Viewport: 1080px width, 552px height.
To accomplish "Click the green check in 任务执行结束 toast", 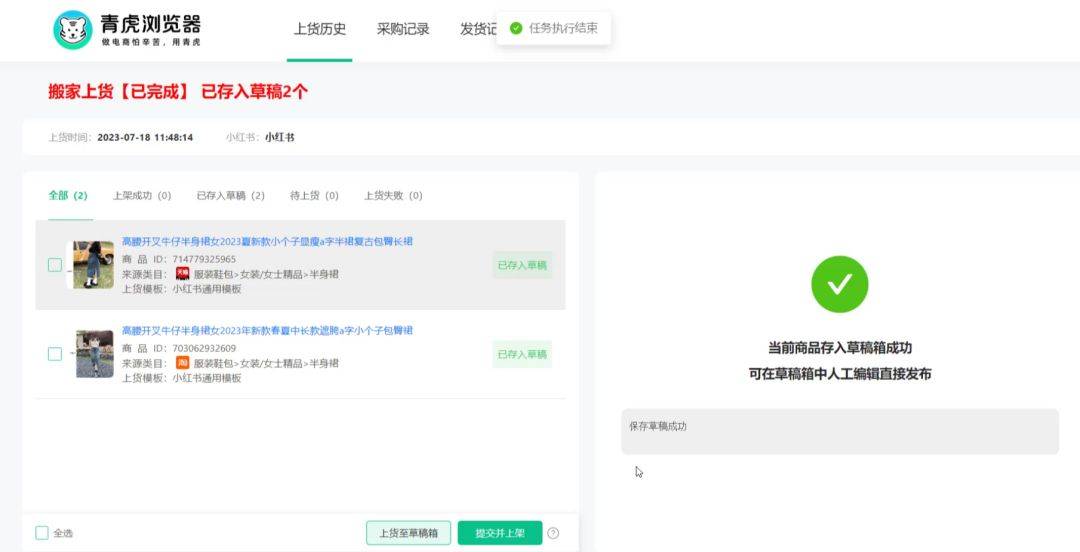I will tap(516, 28).
